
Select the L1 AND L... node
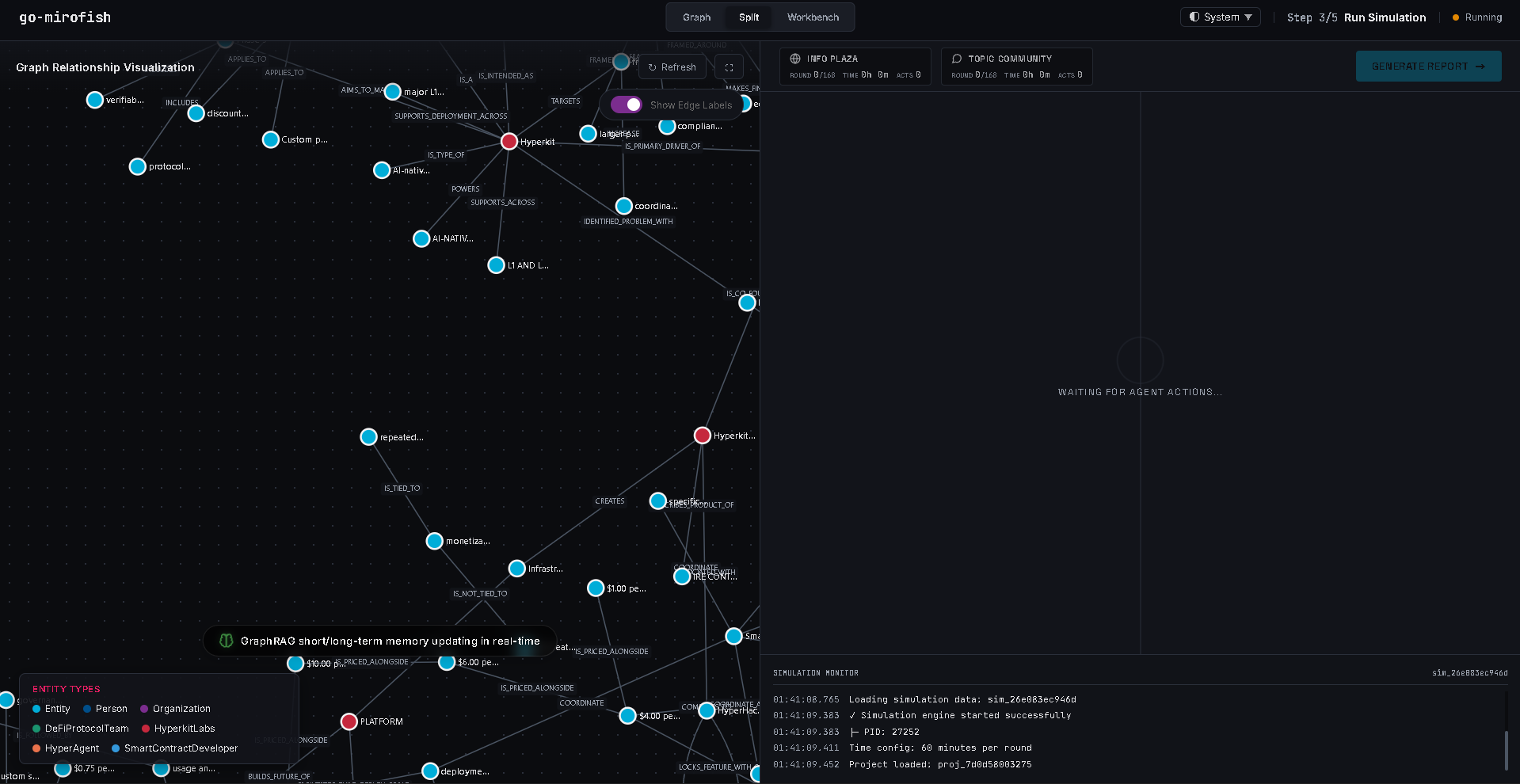coord(497,265)
